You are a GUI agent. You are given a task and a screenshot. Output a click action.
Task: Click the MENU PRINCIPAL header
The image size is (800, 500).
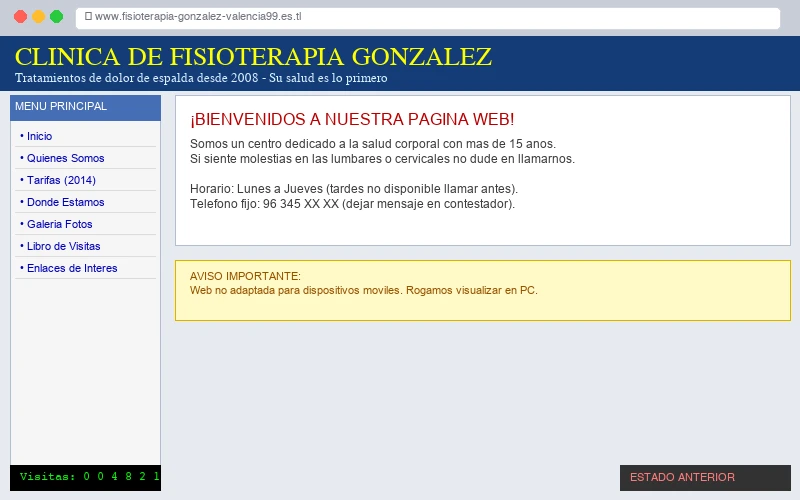(85, 107)
